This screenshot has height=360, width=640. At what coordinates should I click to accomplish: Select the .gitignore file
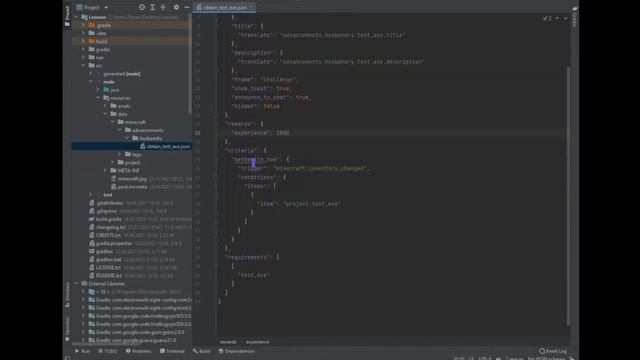(106, 211)
